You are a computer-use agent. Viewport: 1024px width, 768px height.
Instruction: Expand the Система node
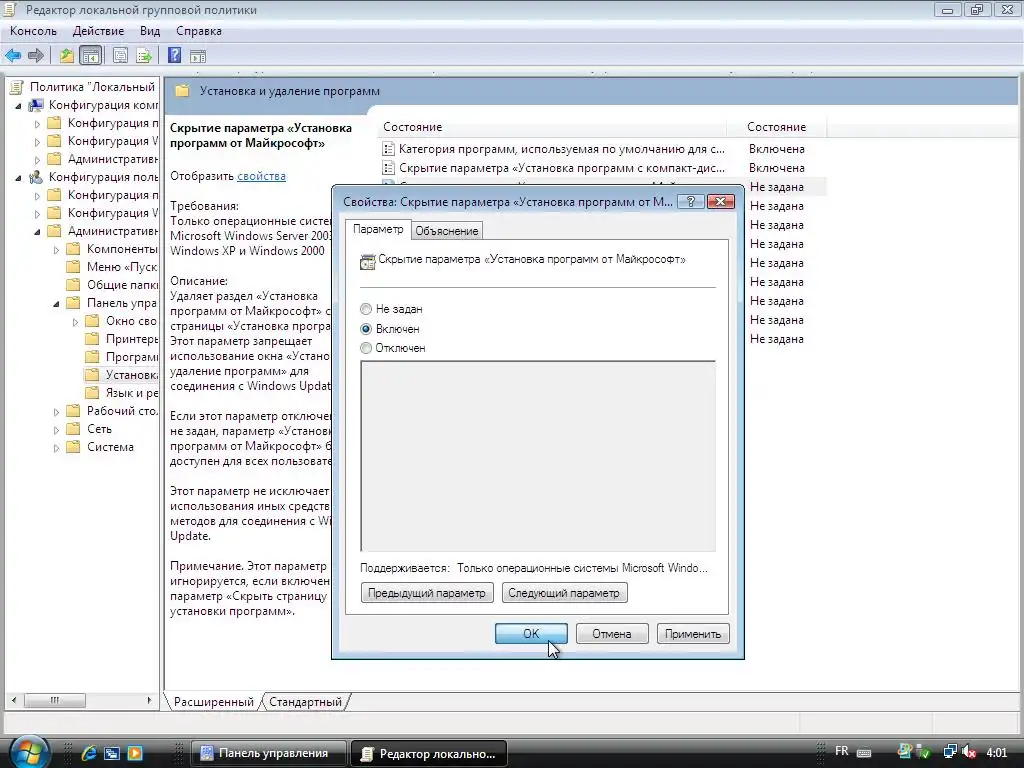pos(56,448)
